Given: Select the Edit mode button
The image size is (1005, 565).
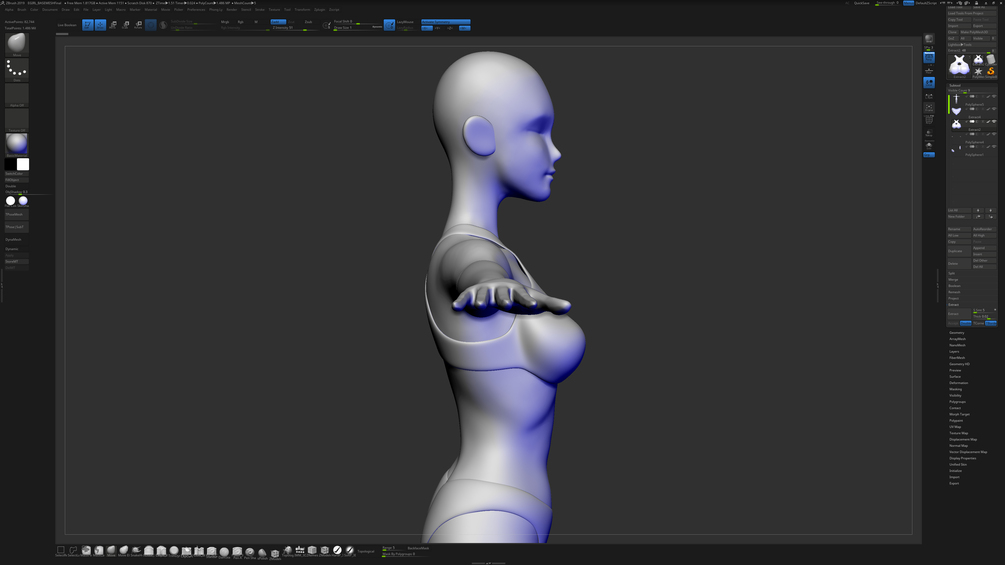Looking at the screenshot, I should 88,25.
